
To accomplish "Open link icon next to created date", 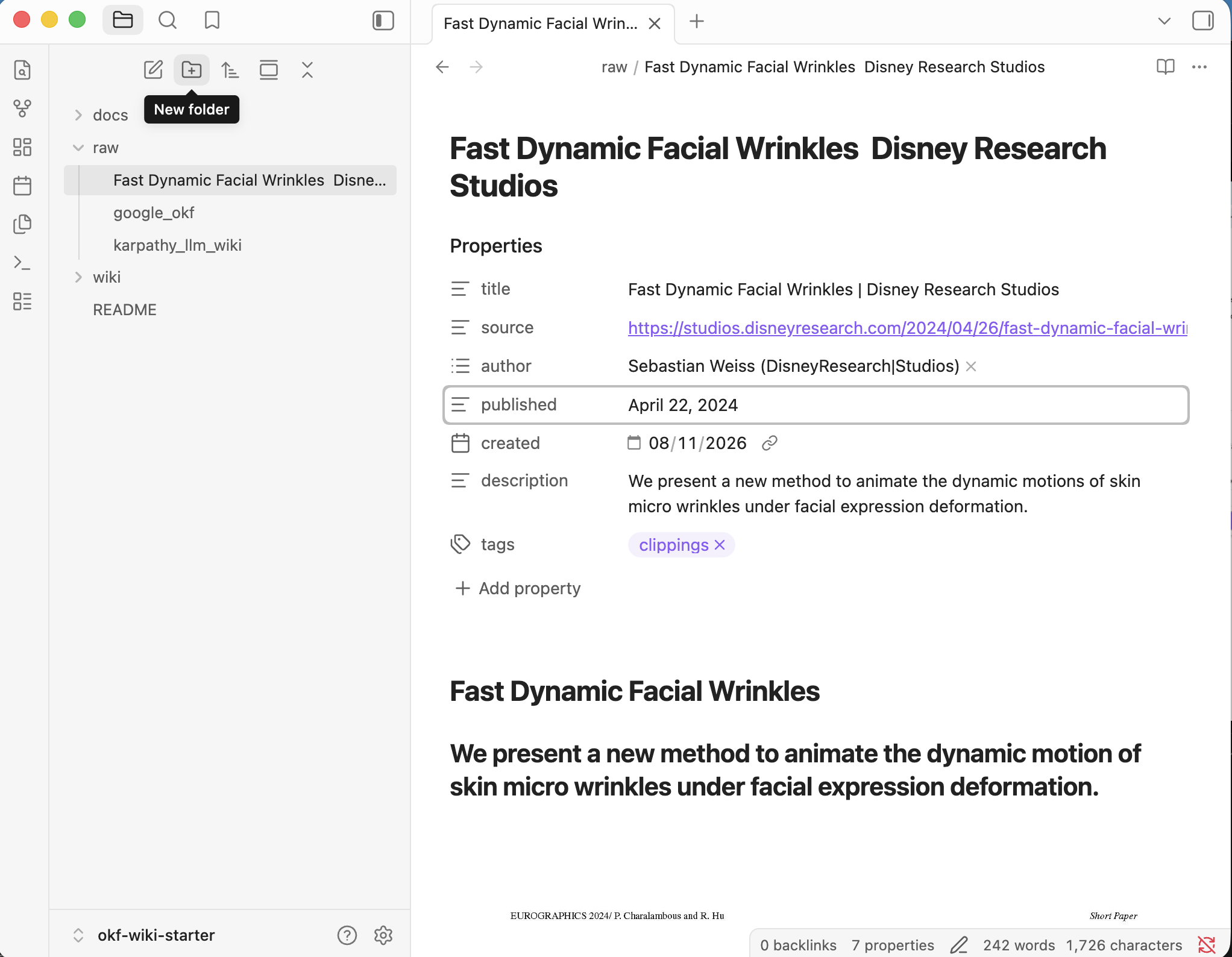I will coord(770,444).
